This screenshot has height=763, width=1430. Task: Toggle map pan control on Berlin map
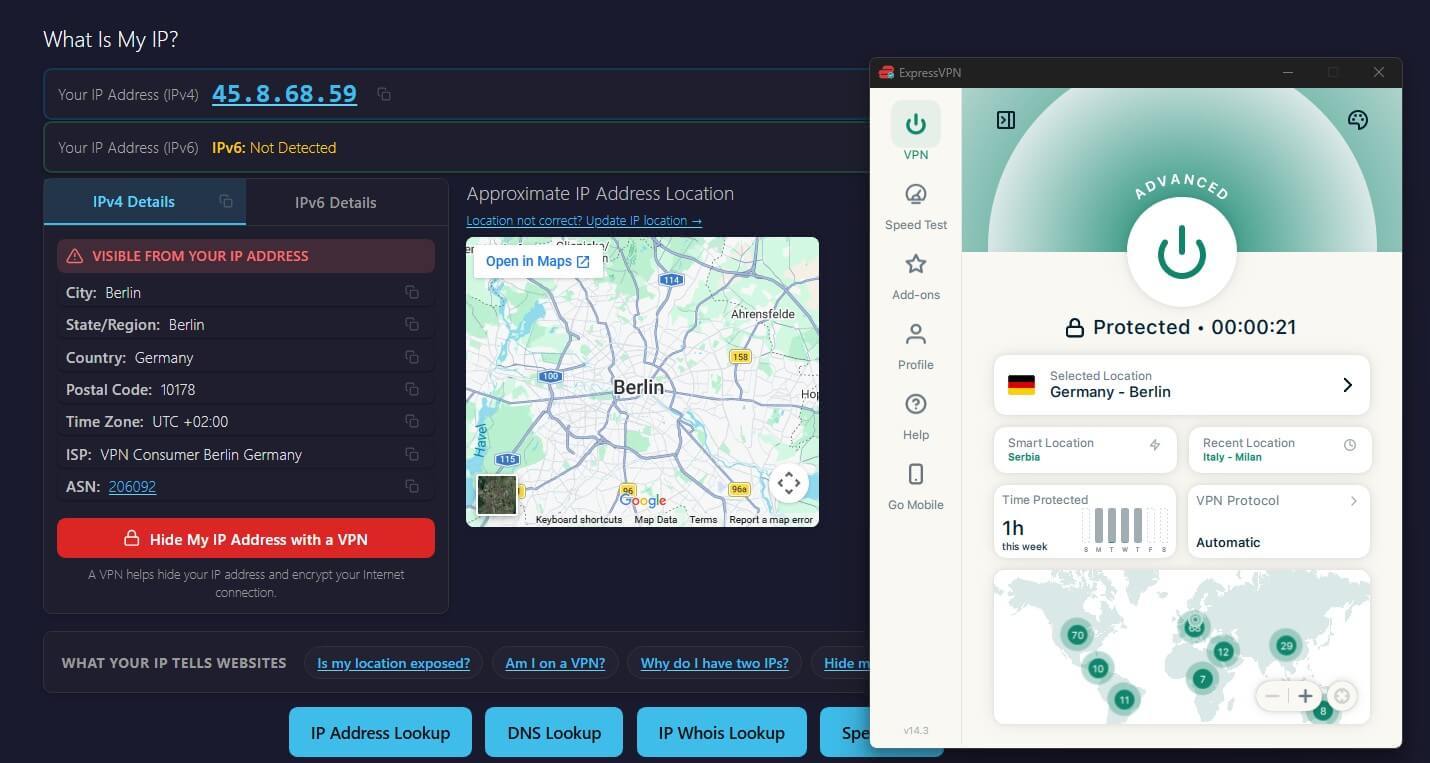tap(789, 483)
